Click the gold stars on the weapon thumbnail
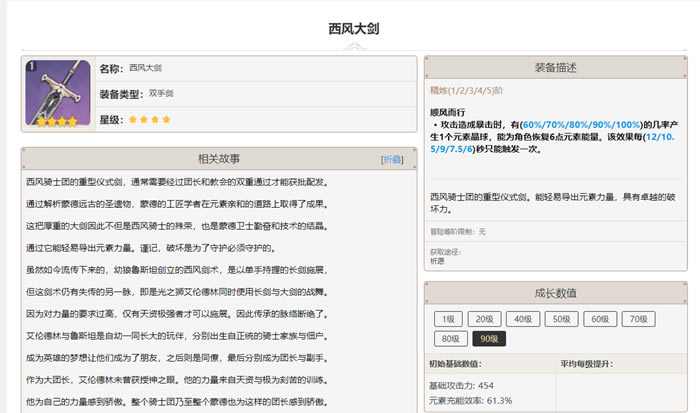The width and height of the screenshot is (700, 413). click(58, 123)
